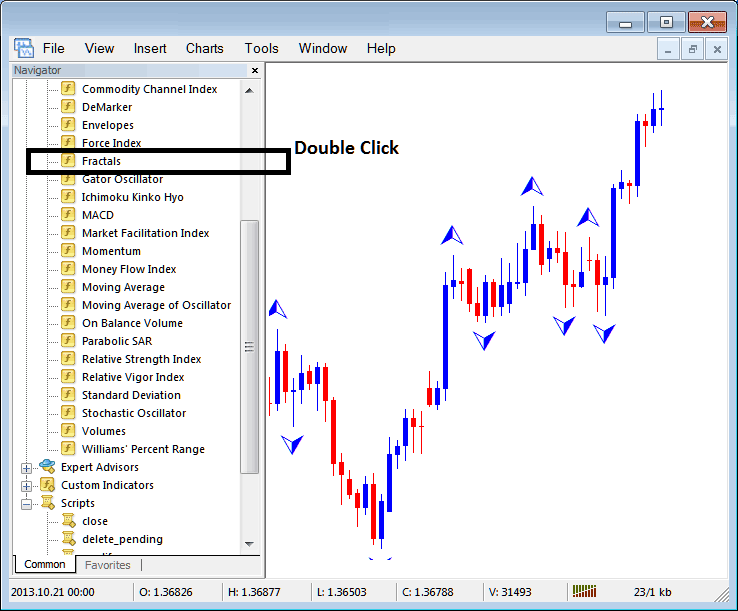Select Standard Deviation indicator

(131, 394)
